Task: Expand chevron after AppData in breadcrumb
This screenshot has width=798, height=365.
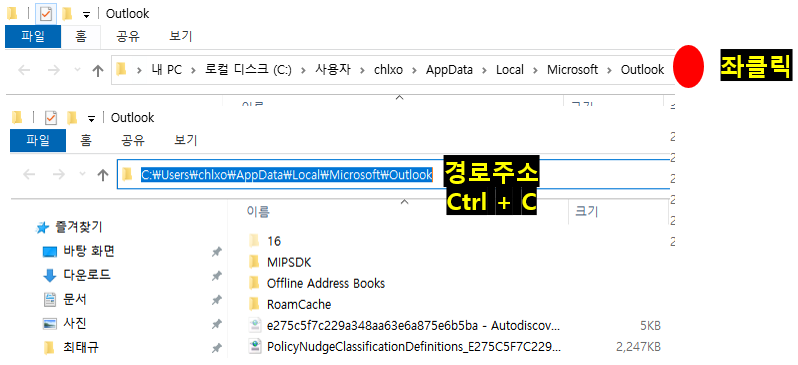Action: coord(485,70)
